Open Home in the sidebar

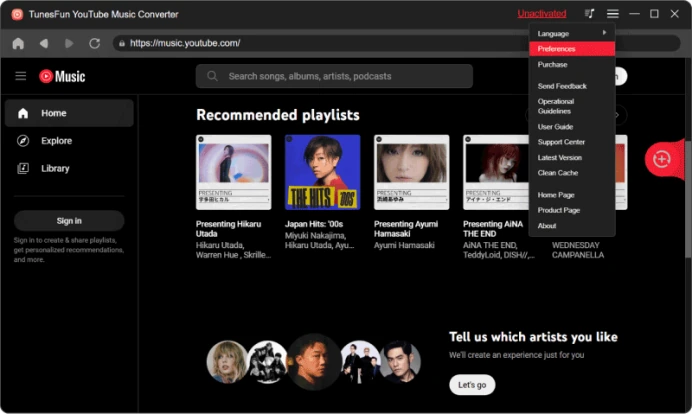click(69, 113)
